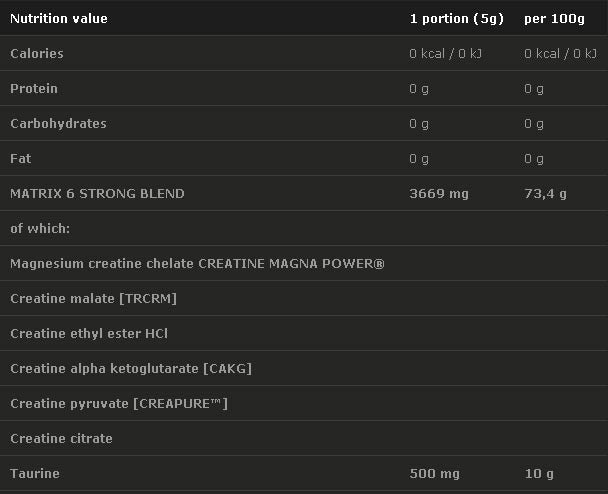608x494 pixels.
Task: Click the "per 100g" column header
Action: [x=553, y=18]
